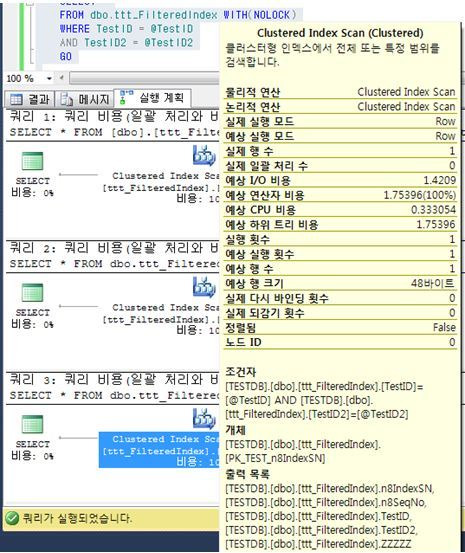The width and height of the screenshot is (465, 553).
Task: Click the SELECT table icon in query 1
Action: click(x=32, y=161)
